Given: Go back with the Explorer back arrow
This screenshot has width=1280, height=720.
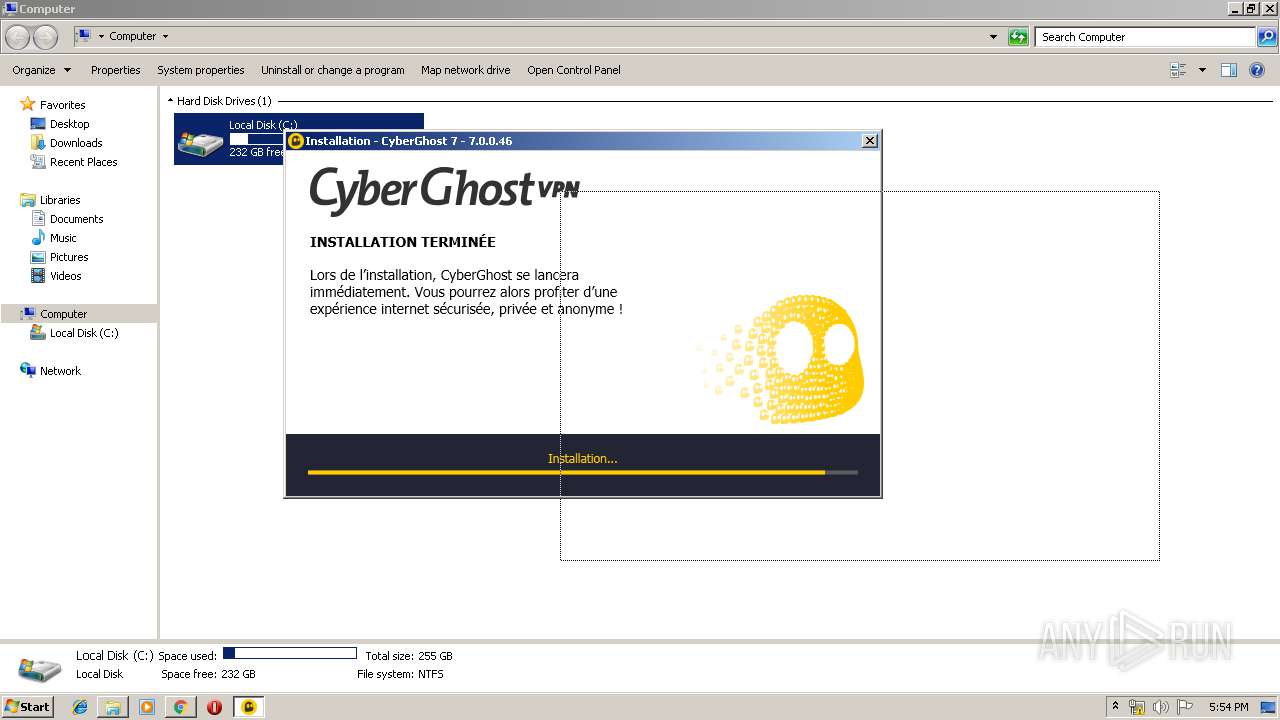Looking at the screenshot, I should coord(18,37).
